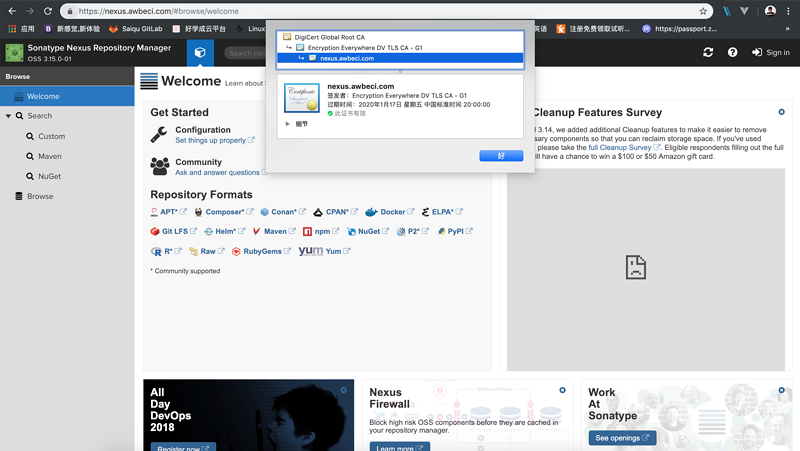Open the R format link
Viewport: 800px width, 451px height.
[x=166, y=251]
